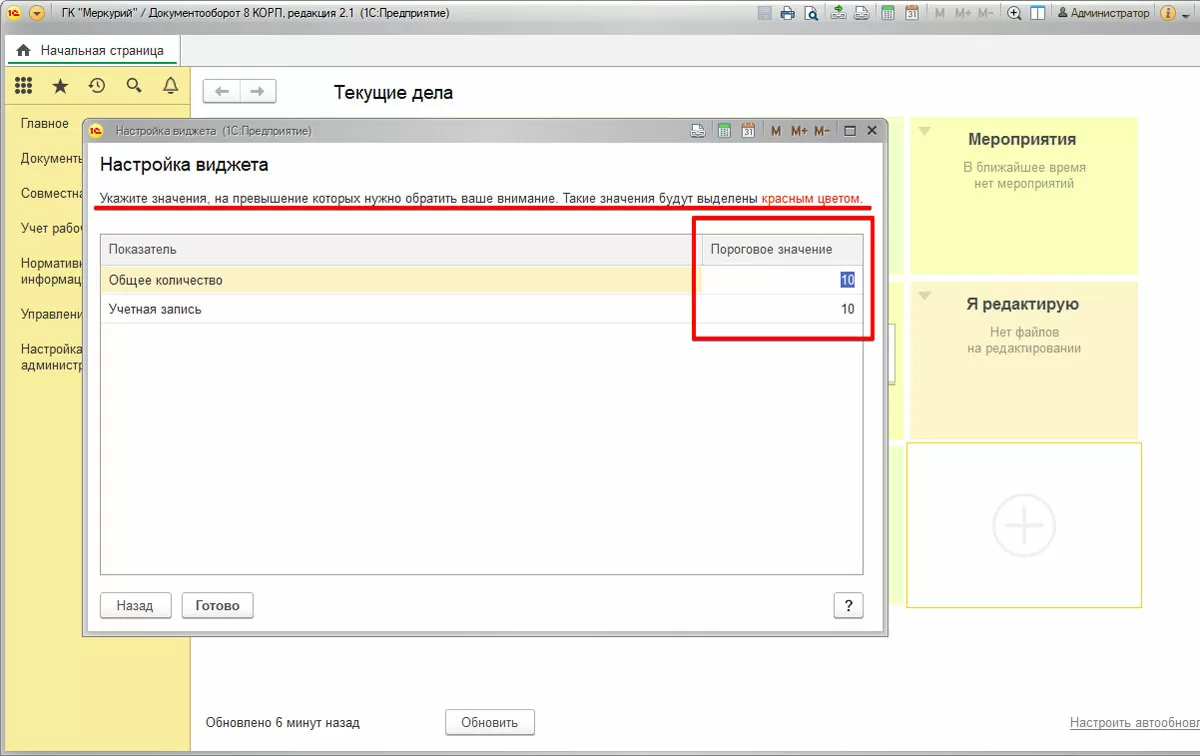Go back with the left arrow button

click(222, 92)
